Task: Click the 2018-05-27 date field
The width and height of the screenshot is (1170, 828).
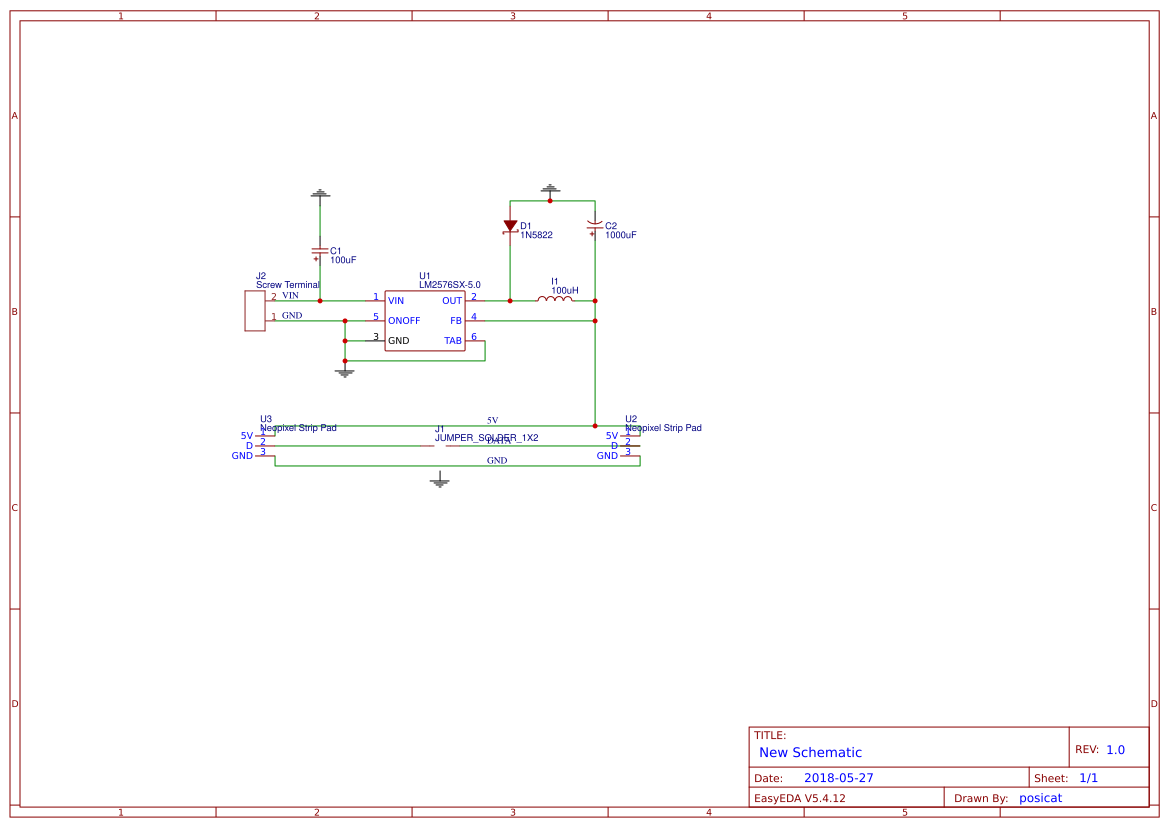Action: 841,776
